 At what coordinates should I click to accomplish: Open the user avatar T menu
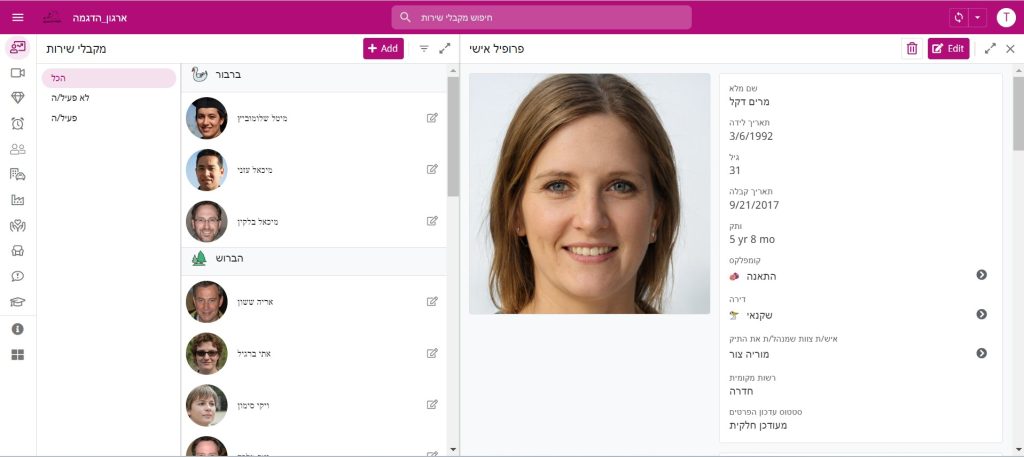1006,18
